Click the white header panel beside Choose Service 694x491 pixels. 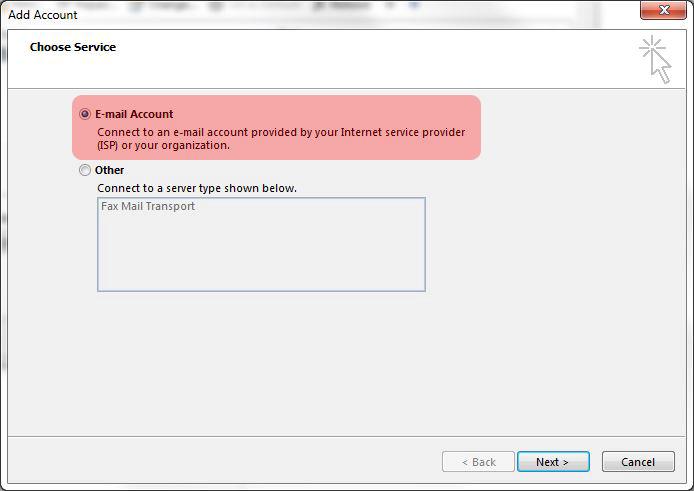click(354, 59)
